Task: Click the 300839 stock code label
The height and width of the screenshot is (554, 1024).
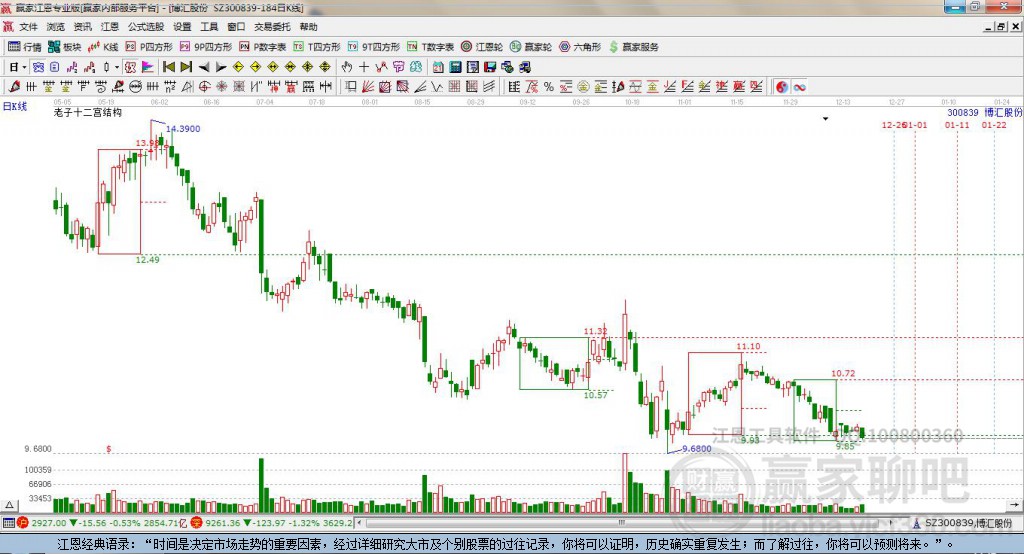Action: 963,112
